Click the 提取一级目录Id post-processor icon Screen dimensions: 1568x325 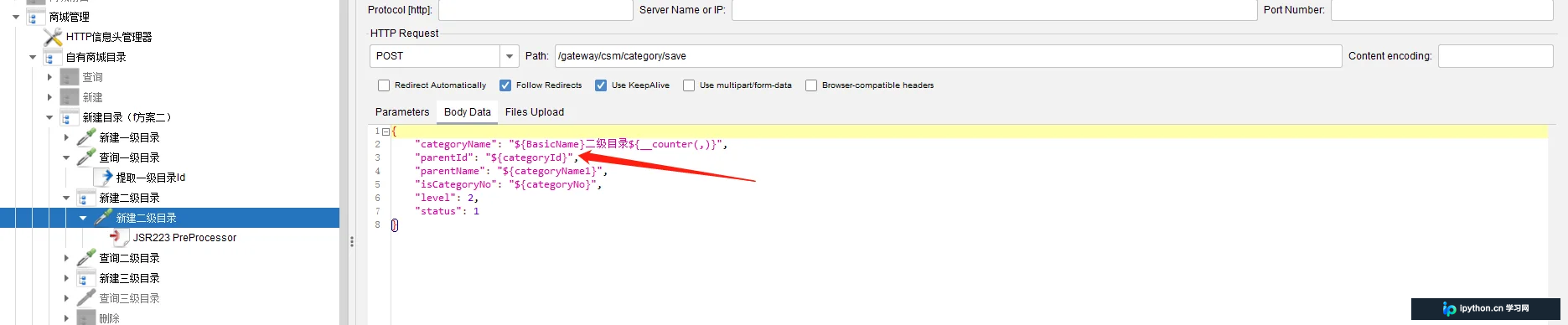point(103,178)
